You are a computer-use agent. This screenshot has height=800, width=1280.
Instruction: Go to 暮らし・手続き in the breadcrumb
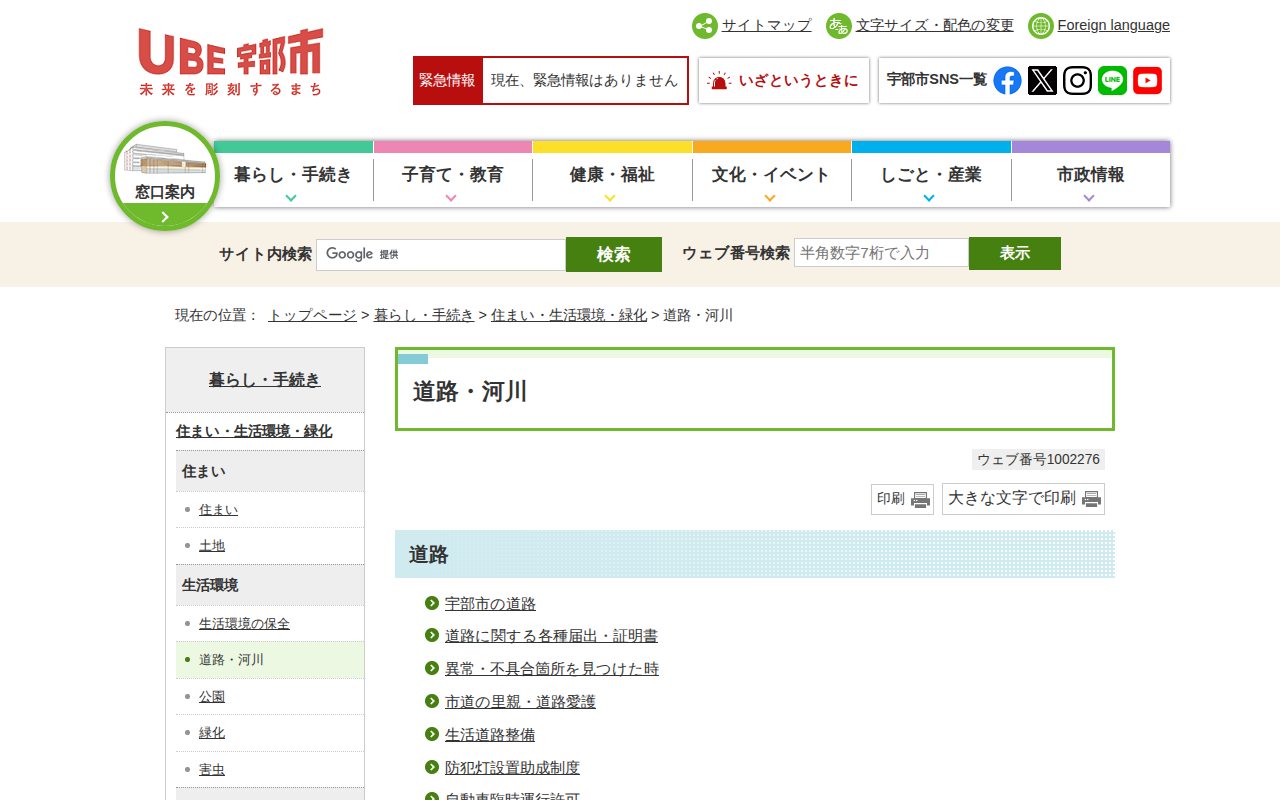point(424,315)
